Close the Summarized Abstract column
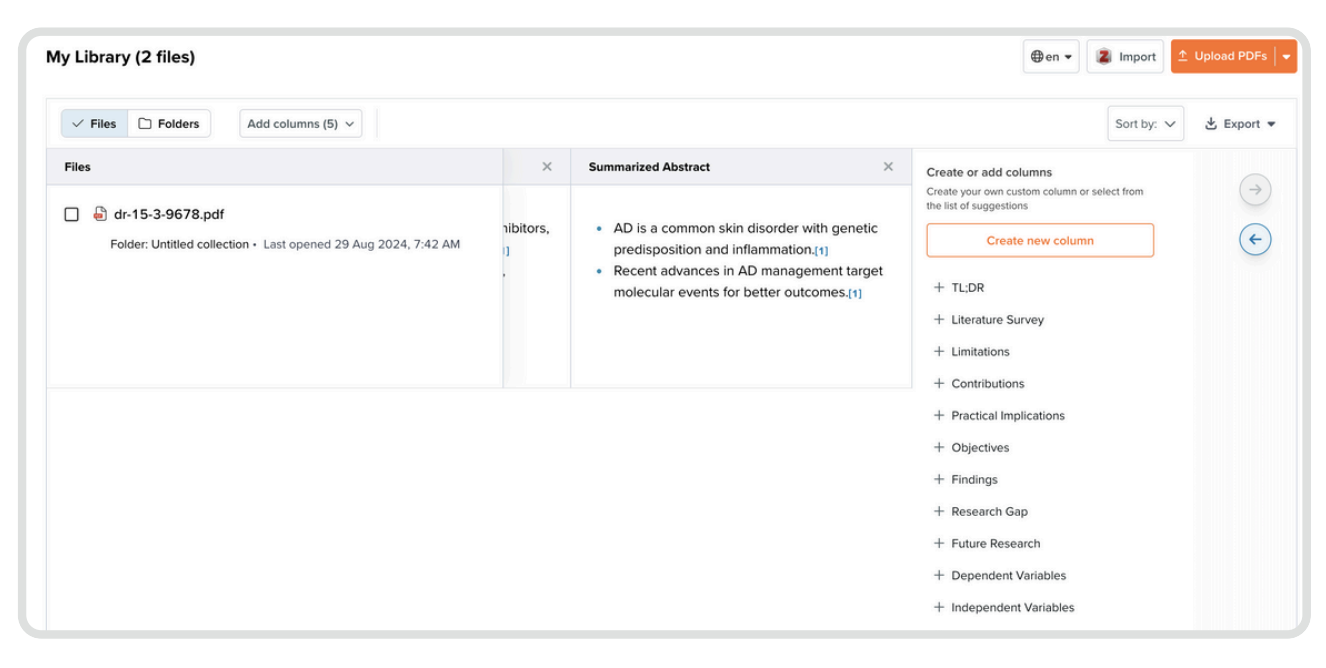1326x668 pixels. coord(888,167)
